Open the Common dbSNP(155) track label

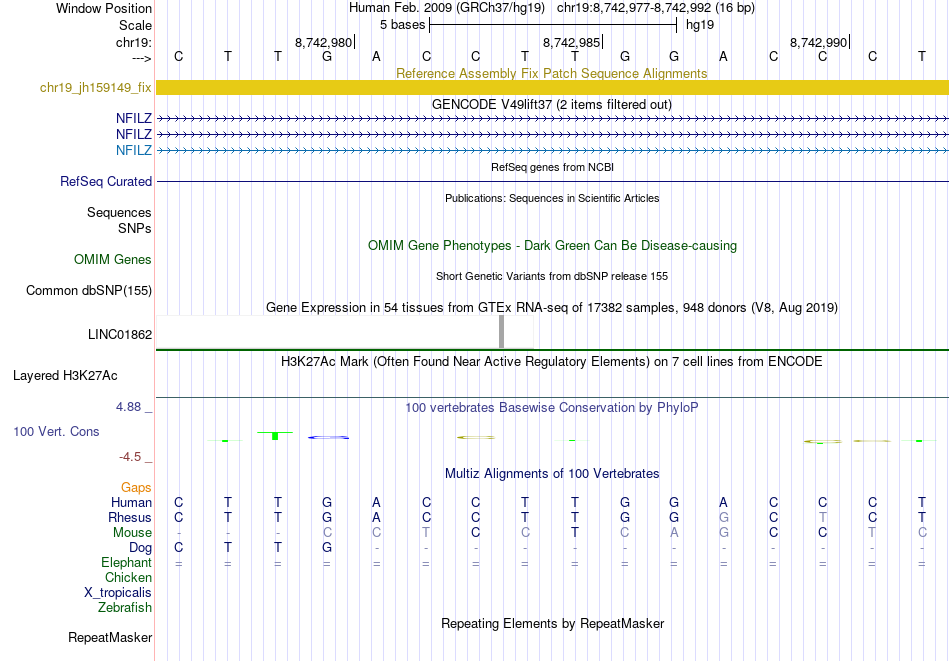click(x=89, y=290)
